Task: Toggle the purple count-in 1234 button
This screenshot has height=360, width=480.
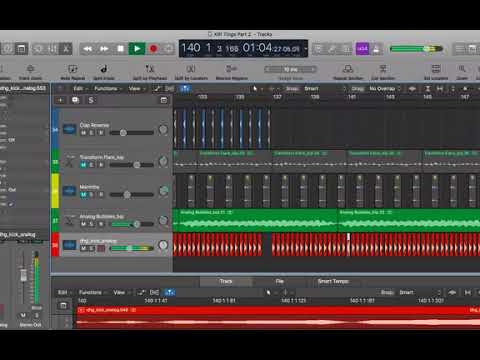Action: click(x=362, y=49)
